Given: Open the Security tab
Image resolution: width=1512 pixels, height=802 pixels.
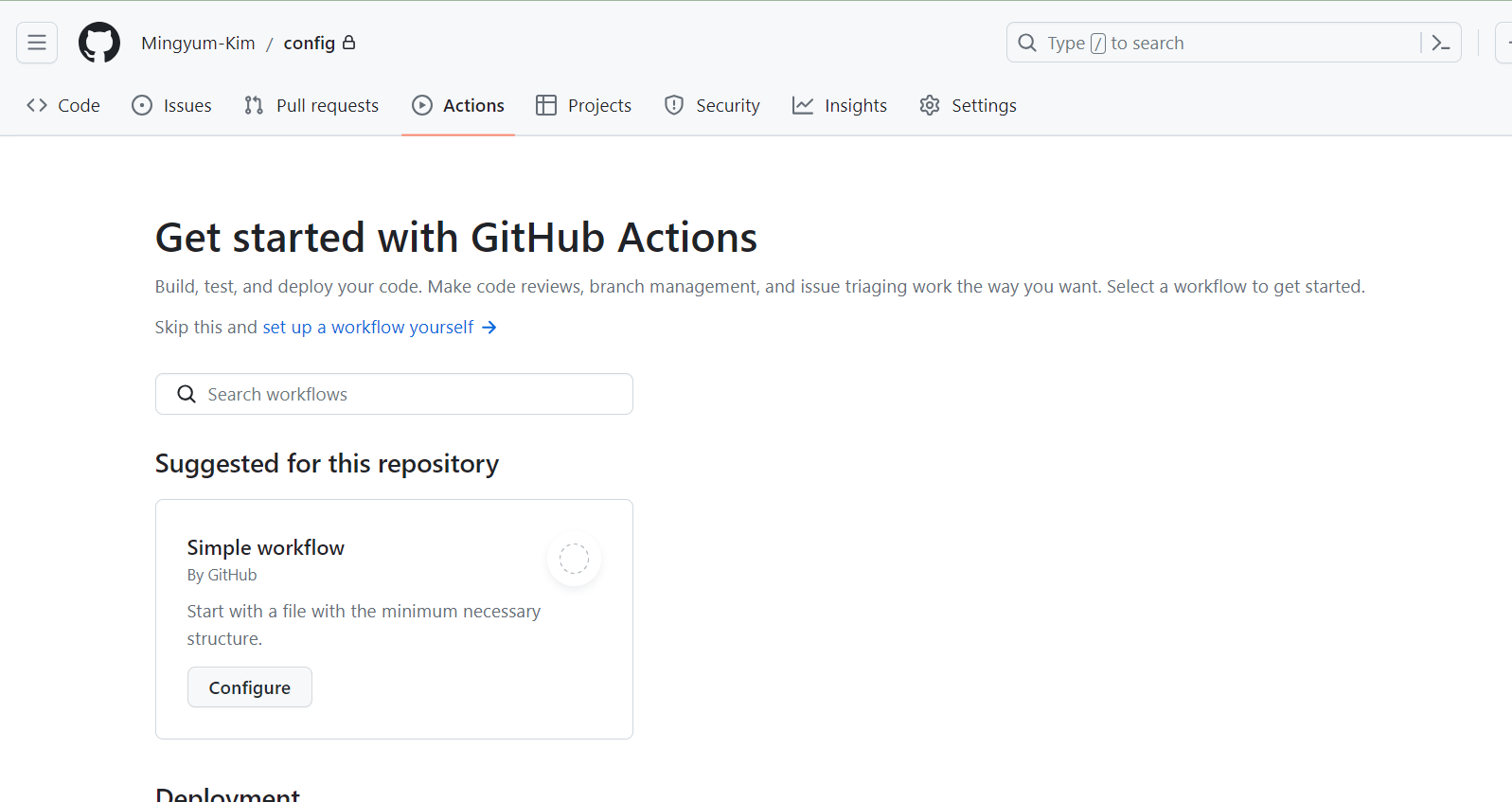Looking at the screenshot, I should tap(713, 105).
